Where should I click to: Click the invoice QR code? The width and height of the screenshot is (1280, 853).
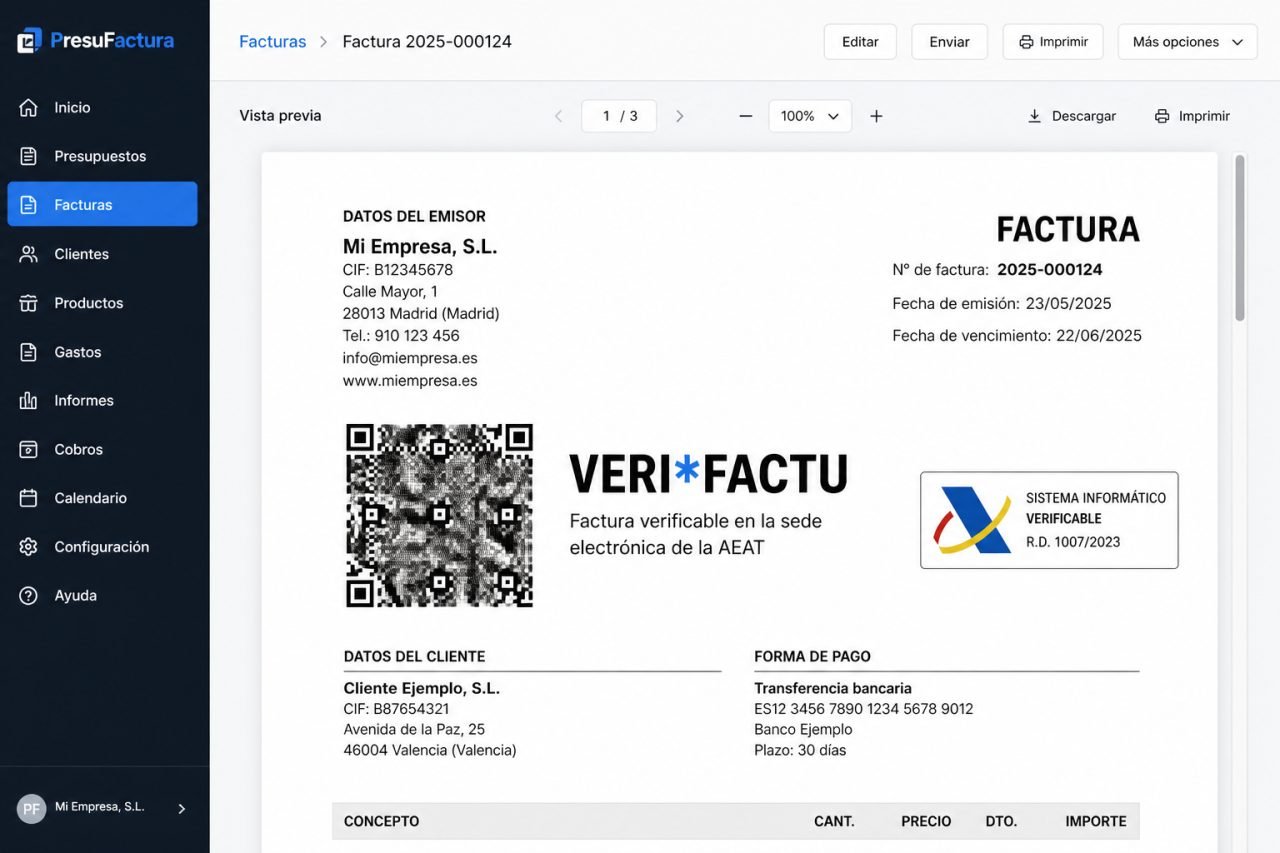(439, 515)
